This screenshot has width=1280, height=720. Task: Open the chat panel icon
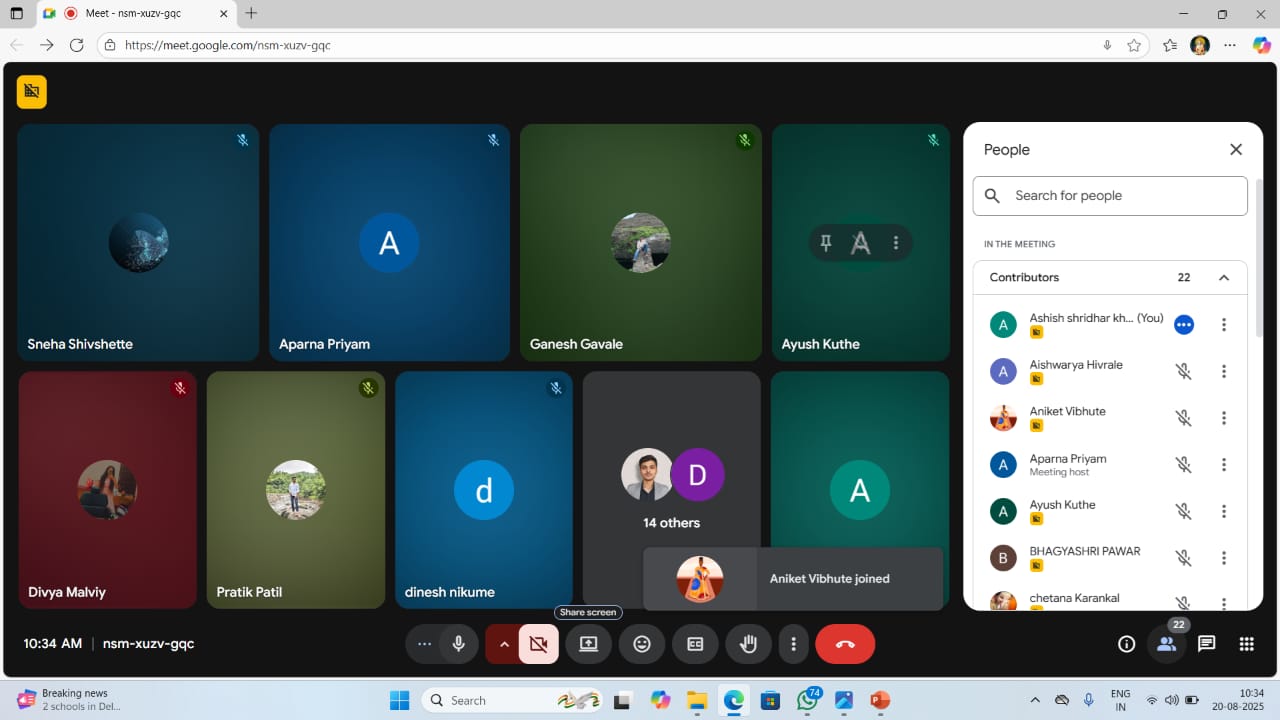click(x=1206, y=644)
